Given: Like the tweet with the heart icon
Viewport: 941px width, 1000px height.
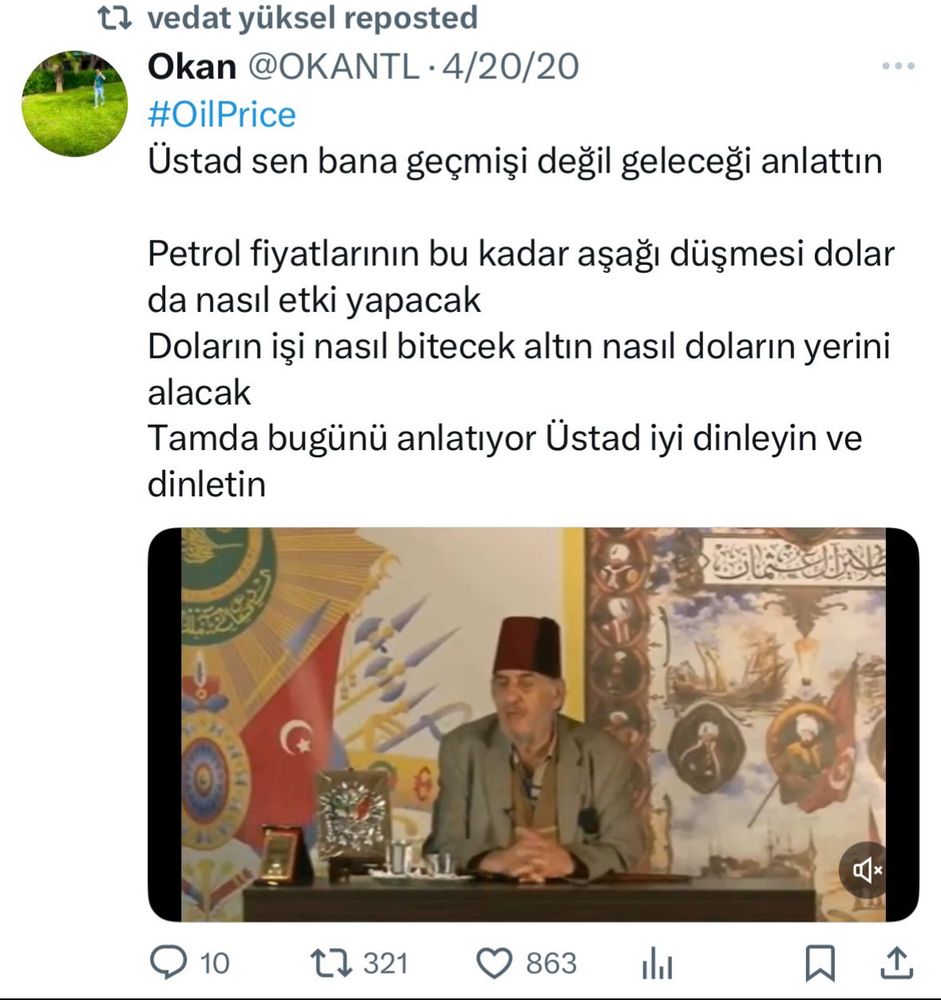Looking at the screenshot, I should click(x=495, y=963).
